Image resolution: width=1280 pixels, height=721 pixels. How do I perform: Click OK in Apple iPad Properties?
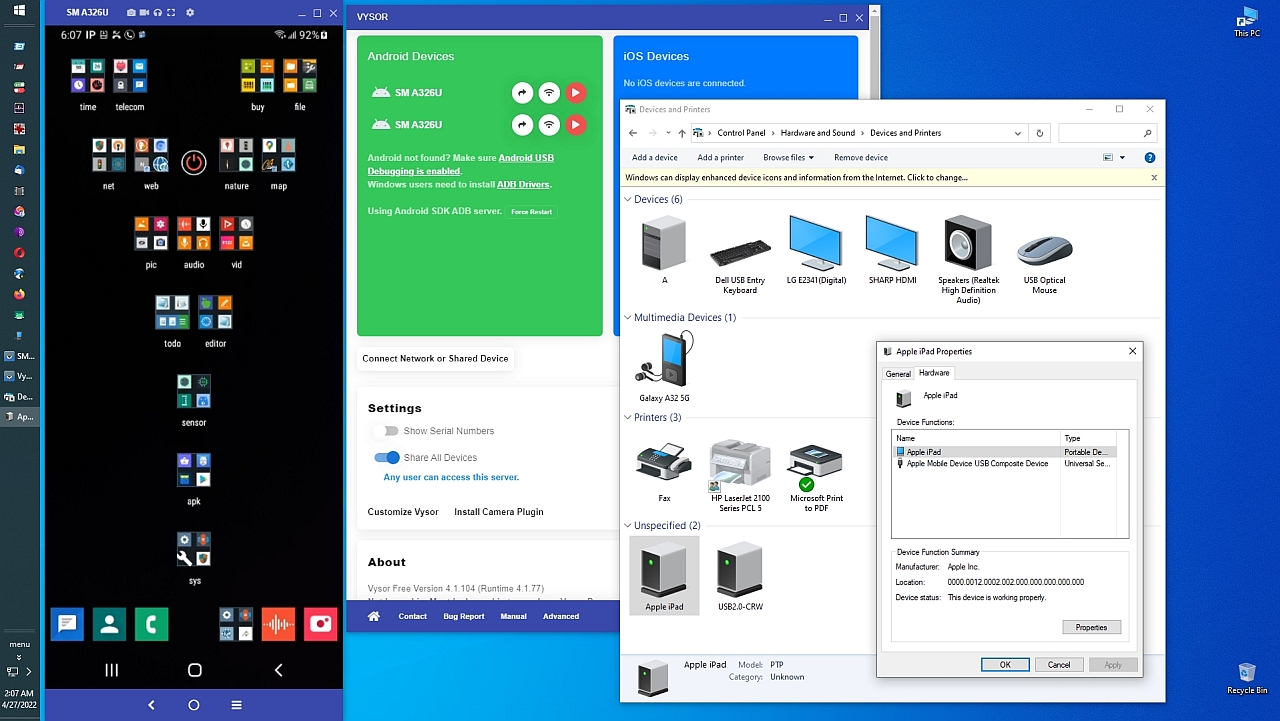(1005, 665)
